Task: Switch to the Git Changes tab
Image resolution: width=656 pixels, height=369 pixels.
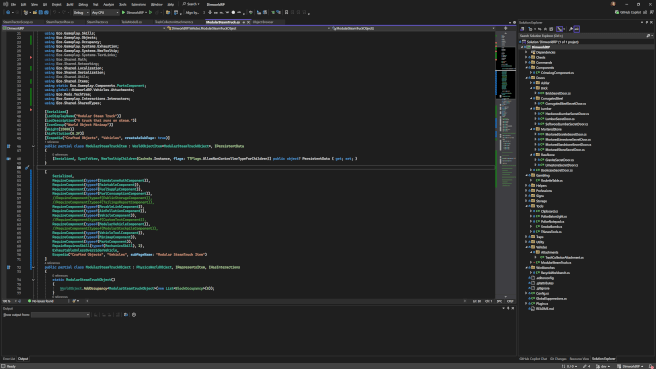Action: coord(558,359)
